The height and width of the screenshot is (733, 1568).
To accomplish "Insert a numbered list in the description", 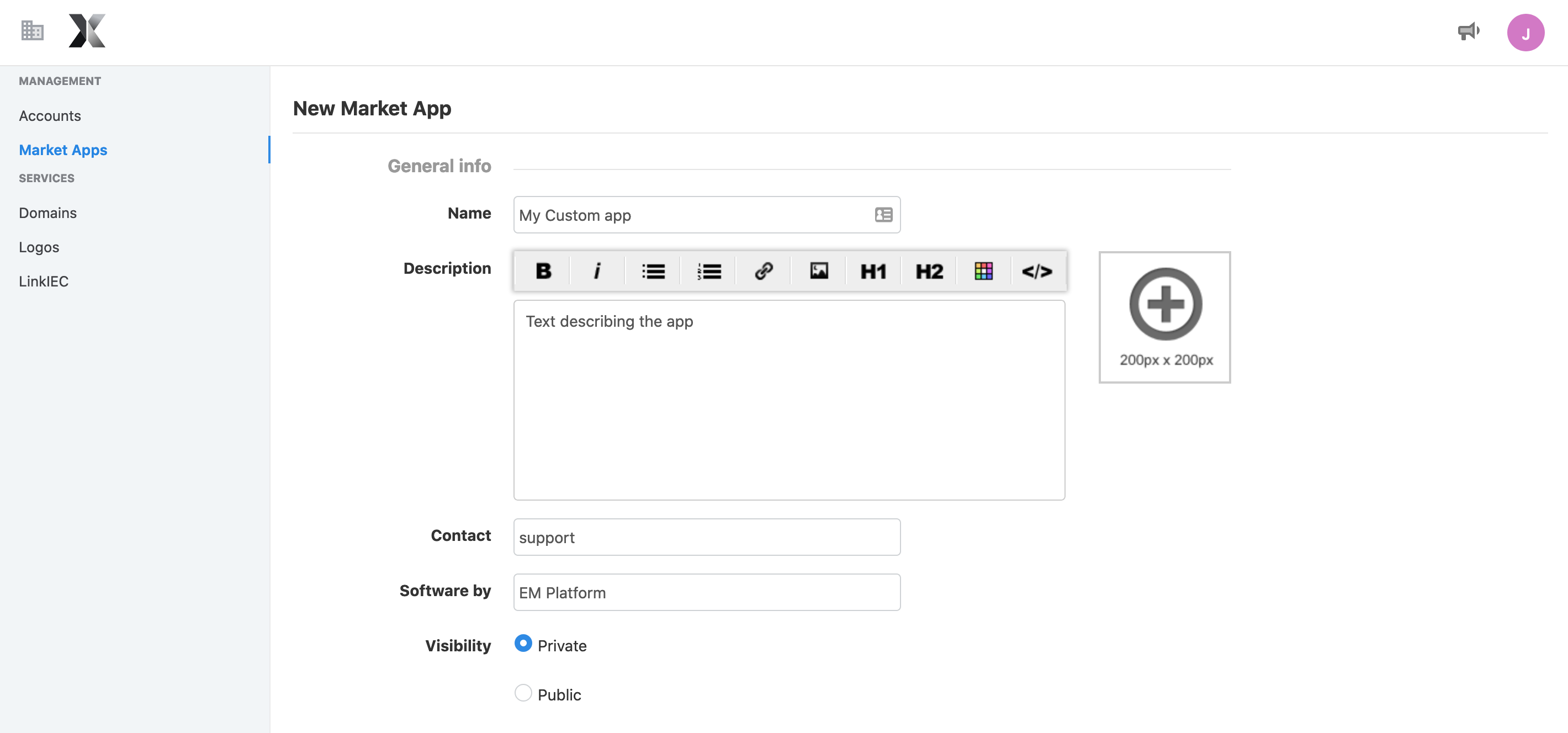I will click(708, 272).
